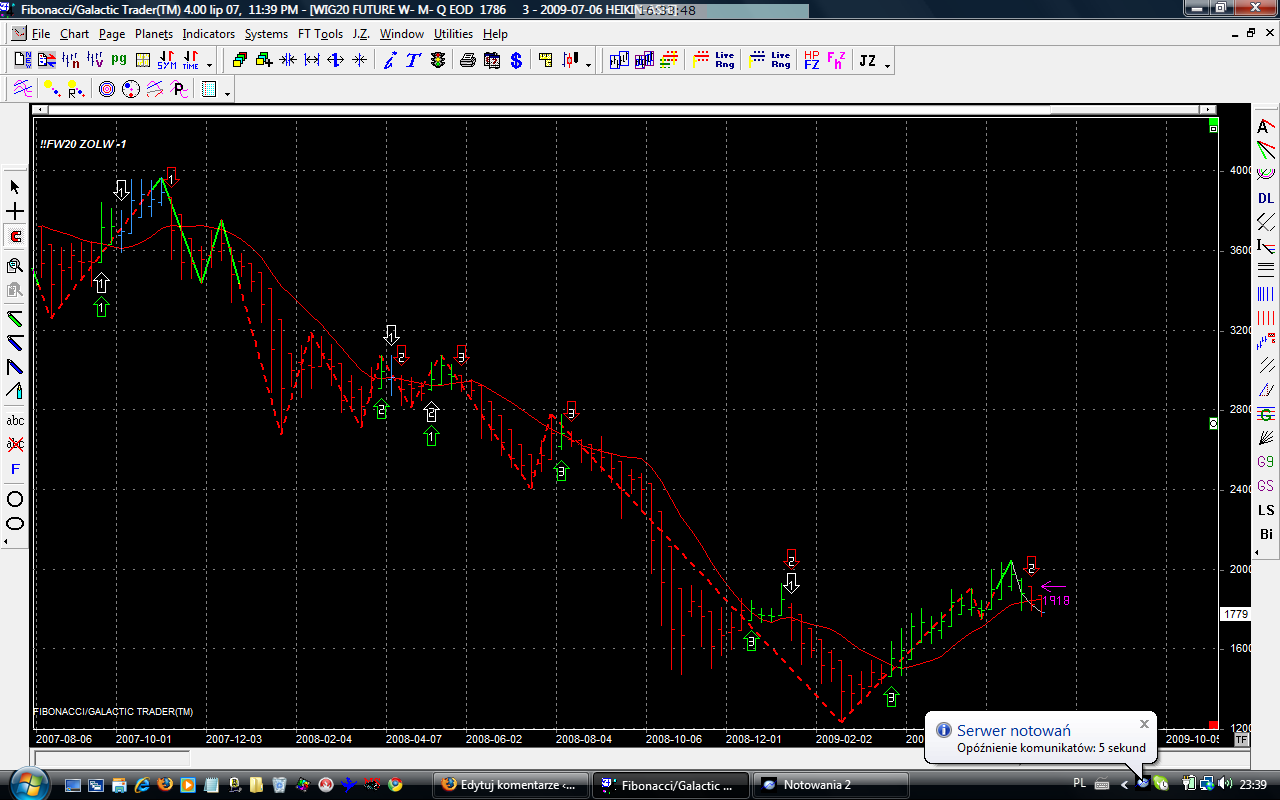The image size is (1280, 800).
Task: Open the FT Tools menu
Action: [320, 34]
